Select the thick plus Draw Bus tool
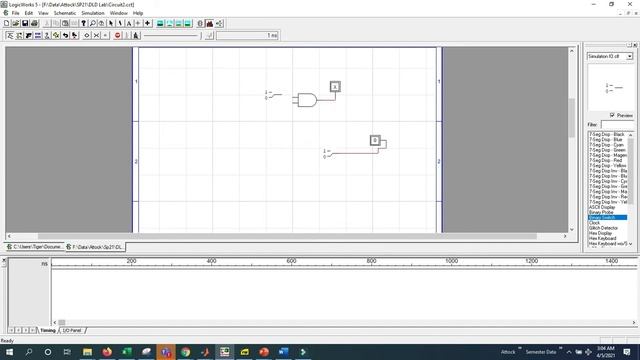The height and width of the screenshot is (360, 640). [147, 24]
